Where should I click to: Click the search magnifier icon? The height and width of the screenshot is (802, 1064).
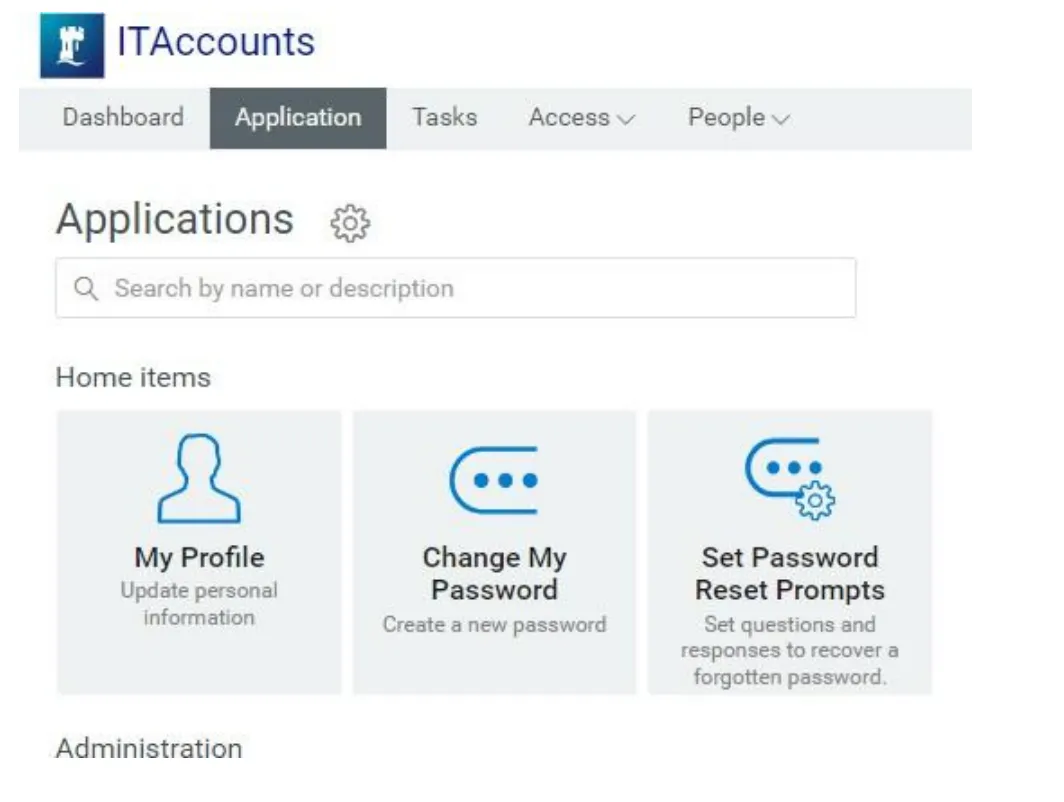86,288
